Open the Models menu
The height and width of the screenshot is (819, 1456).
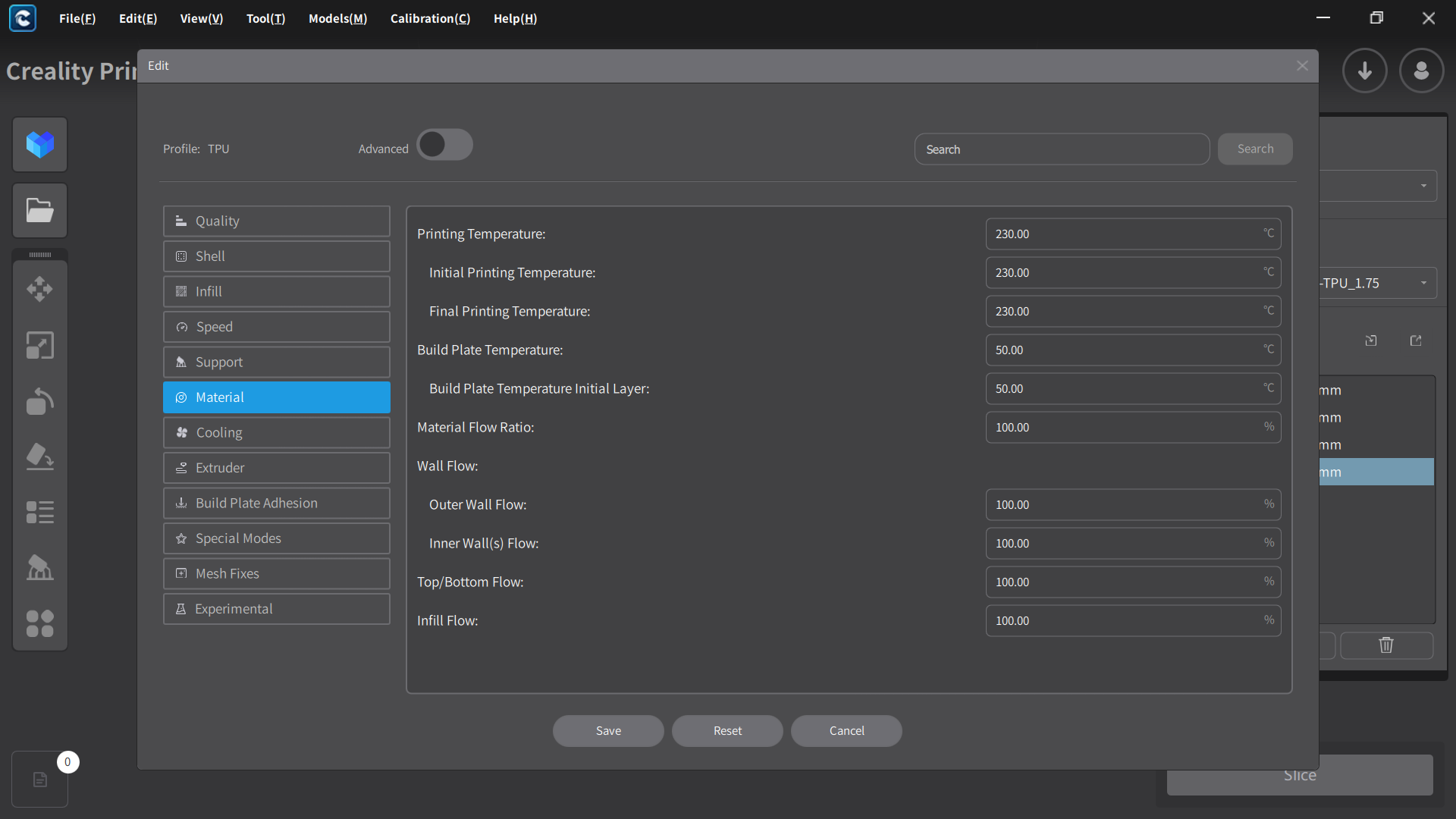[338, 18]
